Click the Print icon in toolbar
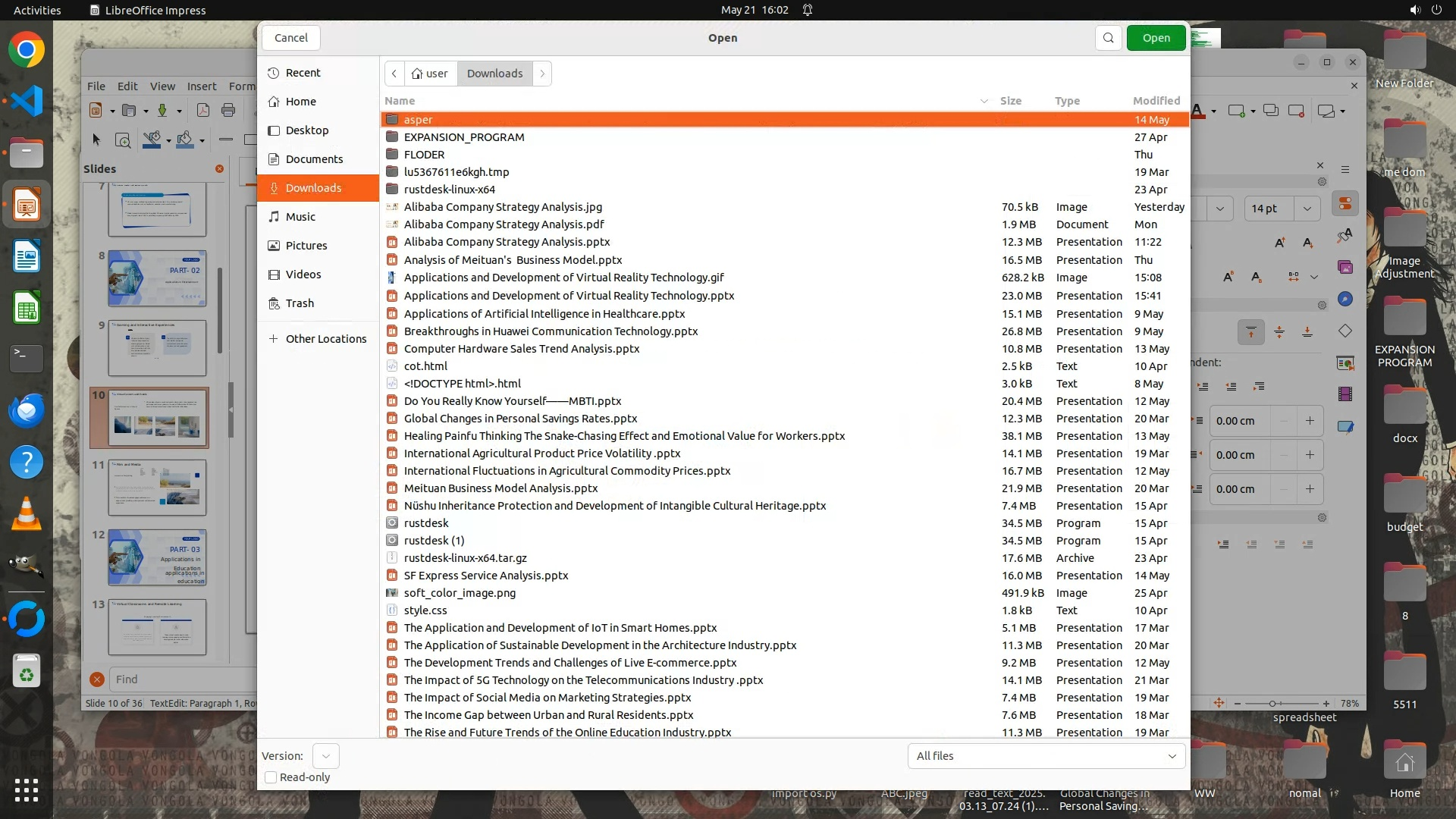 [x=228, y=111]
